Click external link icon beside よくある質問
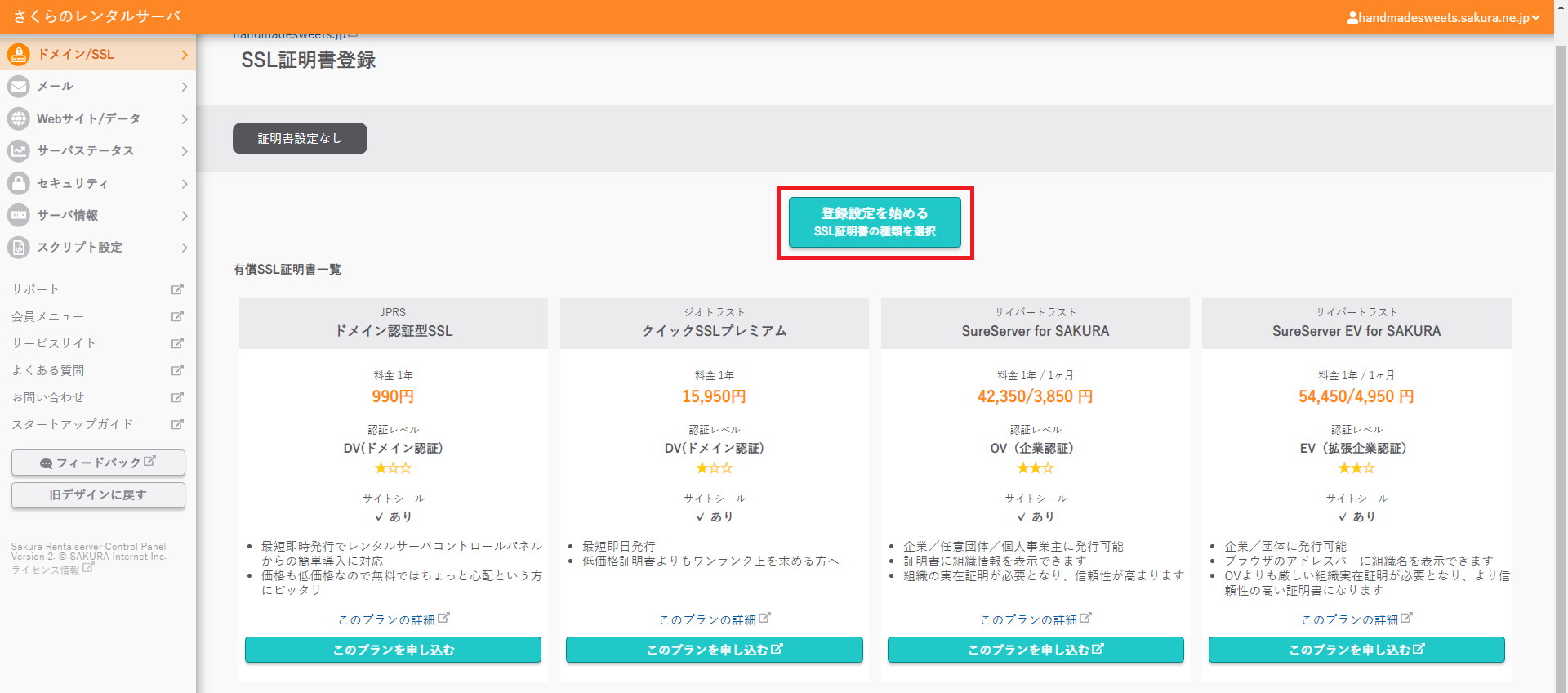Screen dimensions: 1568x693 click(177, 370)
